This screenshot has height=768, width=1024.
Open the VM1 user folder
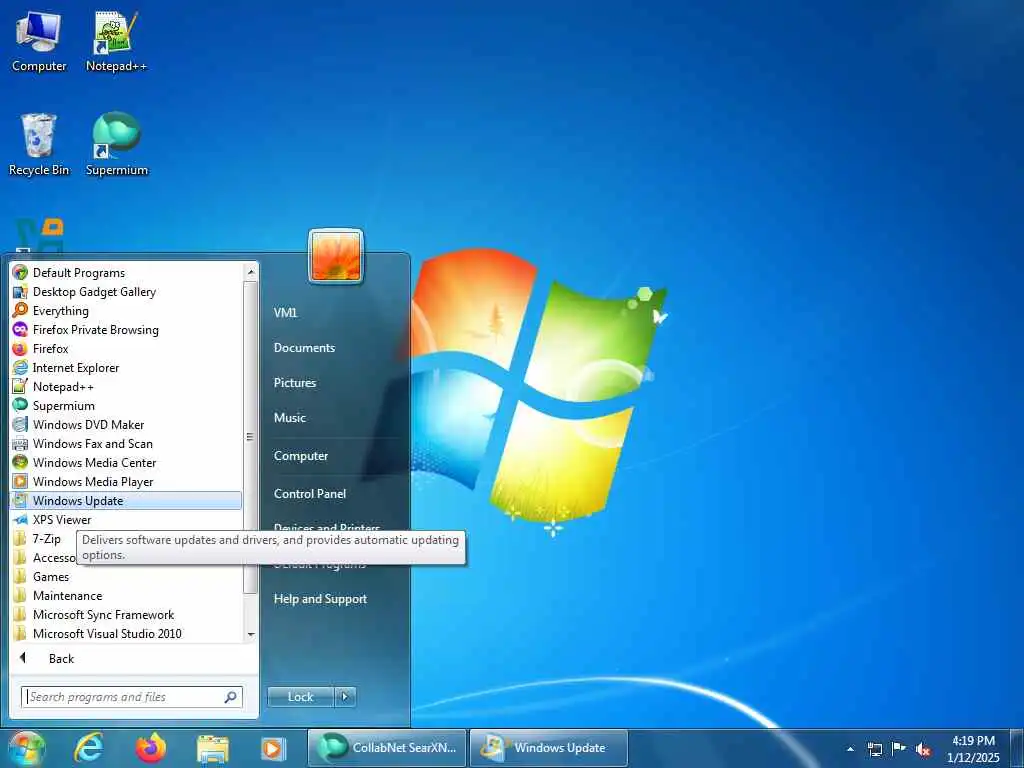285,312
